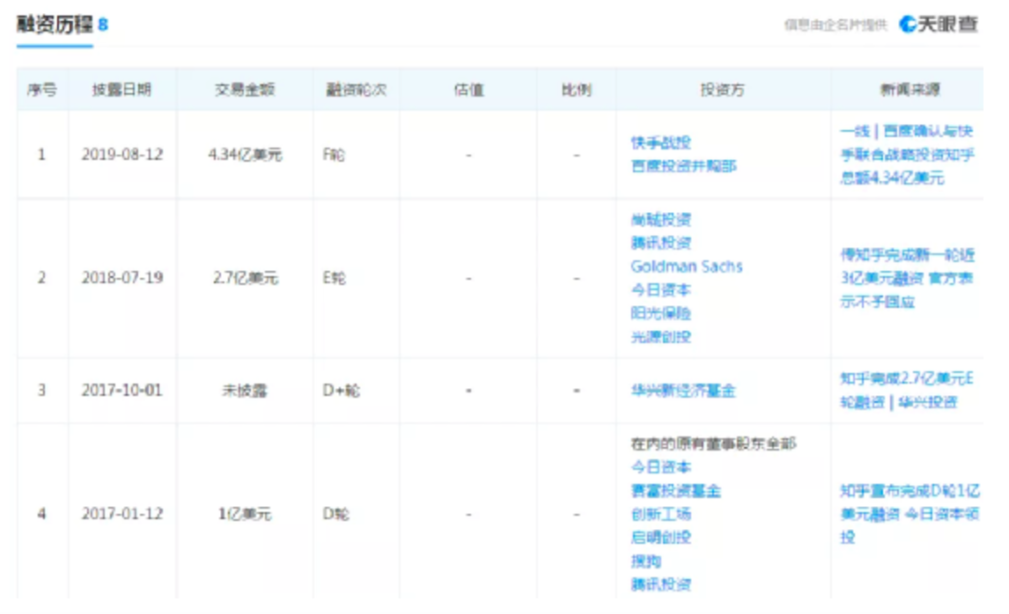Open 今日资本 in the E轮 row
The height and width of the screenshot is (614, 1009).
point(660,290)
